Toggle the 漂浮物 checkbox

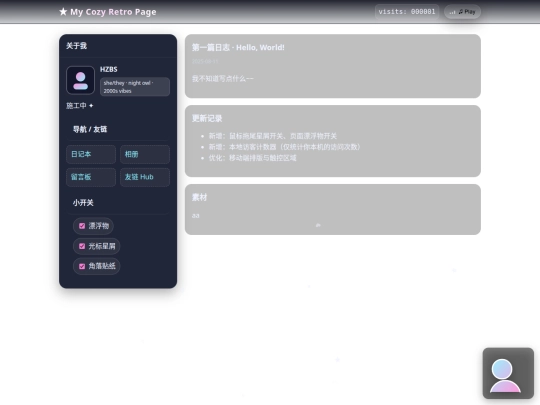[82, 226]
